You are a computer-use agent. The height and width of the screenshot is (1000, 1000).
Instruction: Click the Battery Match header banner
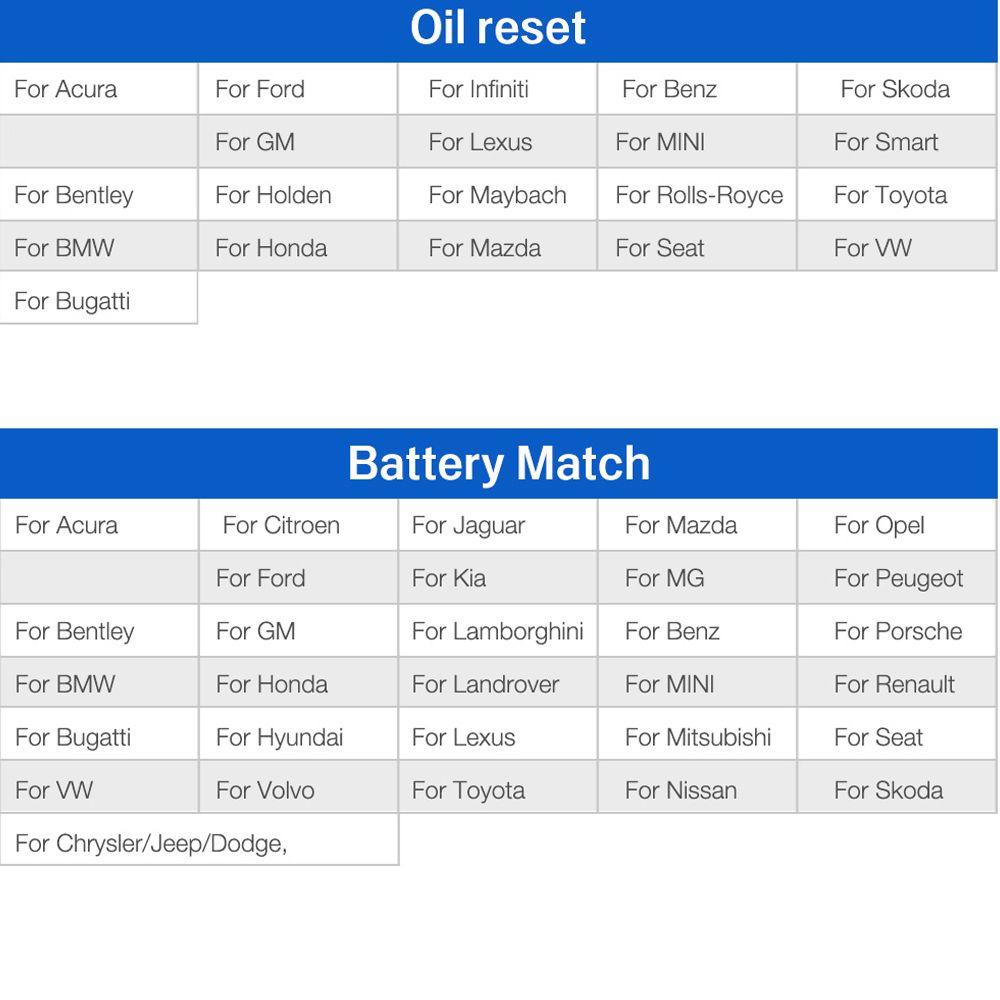499,463
